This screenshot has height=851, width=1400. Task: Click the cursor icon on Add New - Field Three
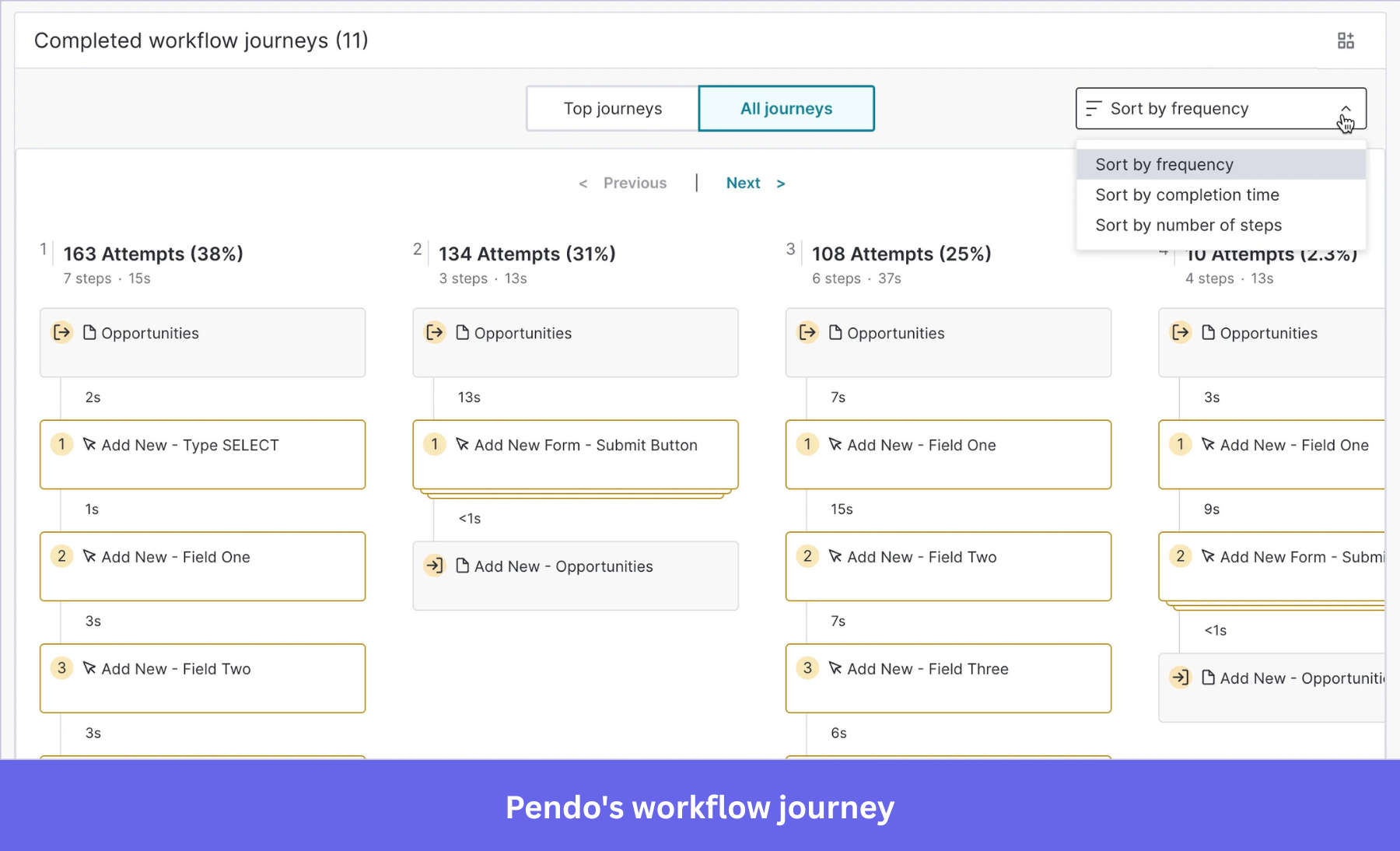coord(835,668)
